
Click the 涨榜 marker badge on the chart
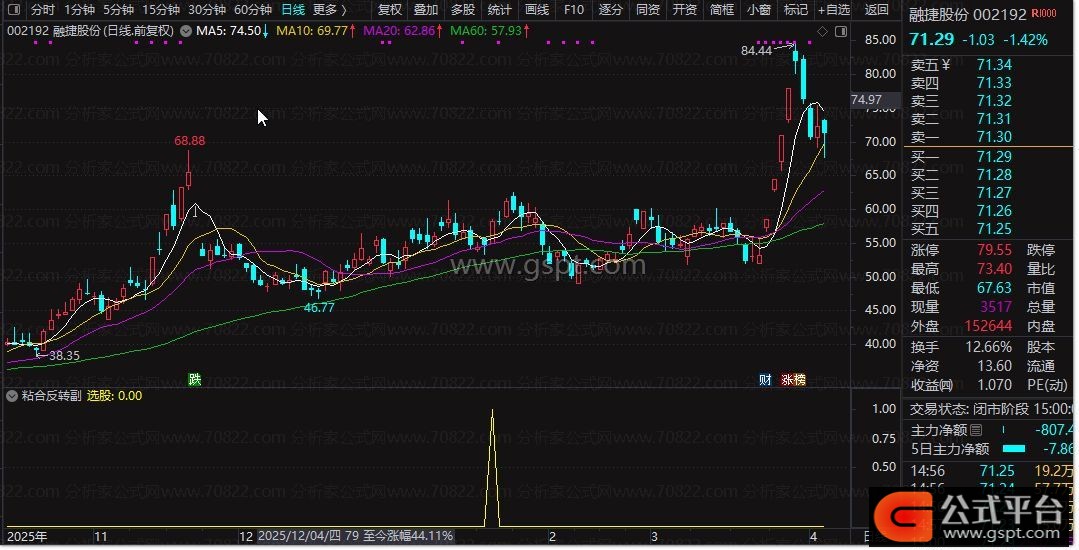pyautogui.click(x=792, y=379)
